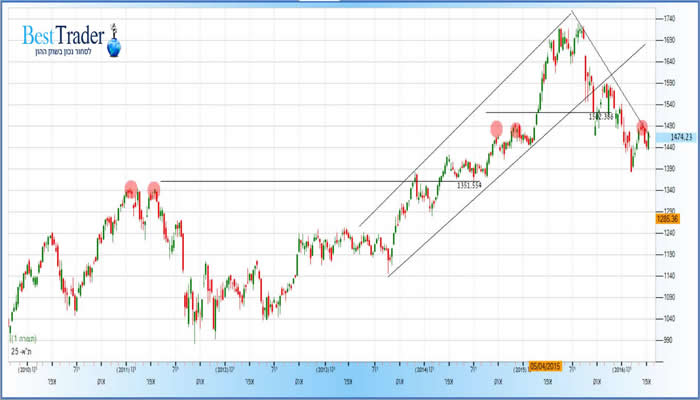Click the red circle marker right of the 2014 pair

[x=516, y=129]
